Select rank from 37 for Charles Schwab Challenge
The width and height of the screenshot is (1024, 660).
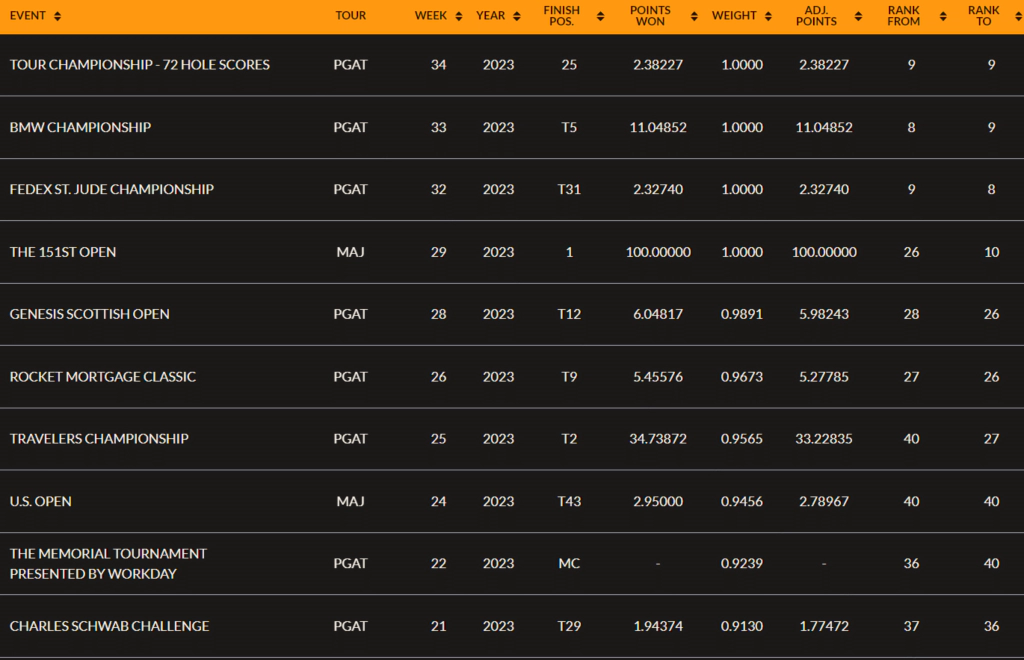(x=911, y=626)
